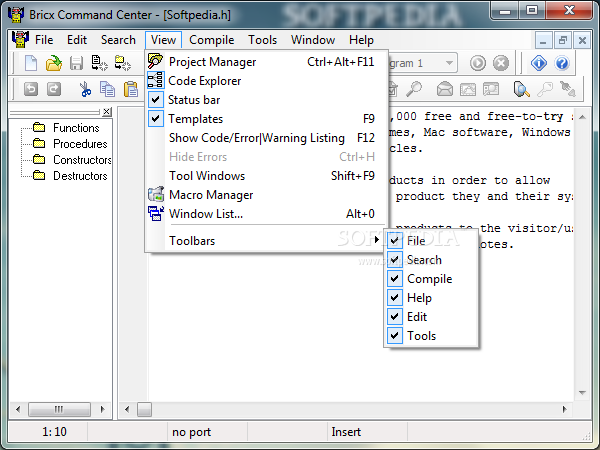The width and height of the screenshot is (600, 450).
Task: Select the Tool Windows menu entry
Action: pos(266,176)
